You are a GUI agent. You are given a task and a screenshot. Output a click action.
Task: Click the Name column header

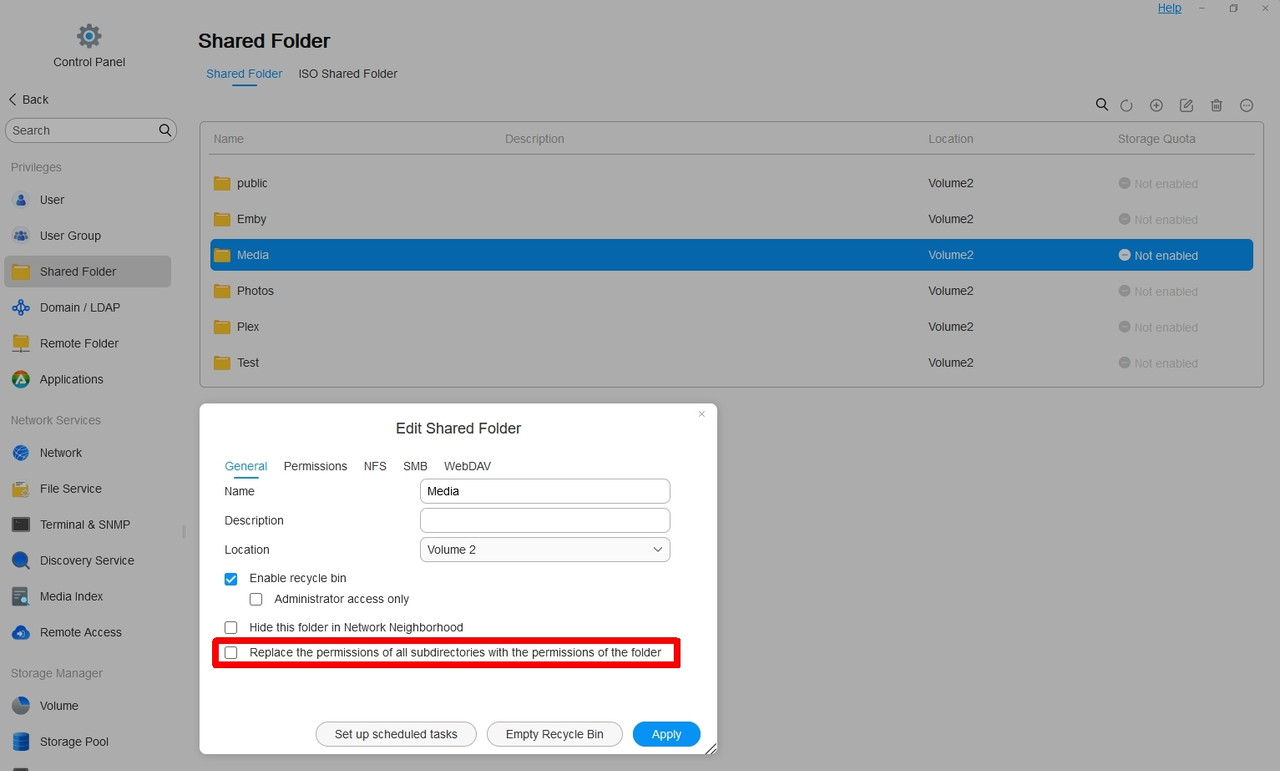click(x=228, y=139)
